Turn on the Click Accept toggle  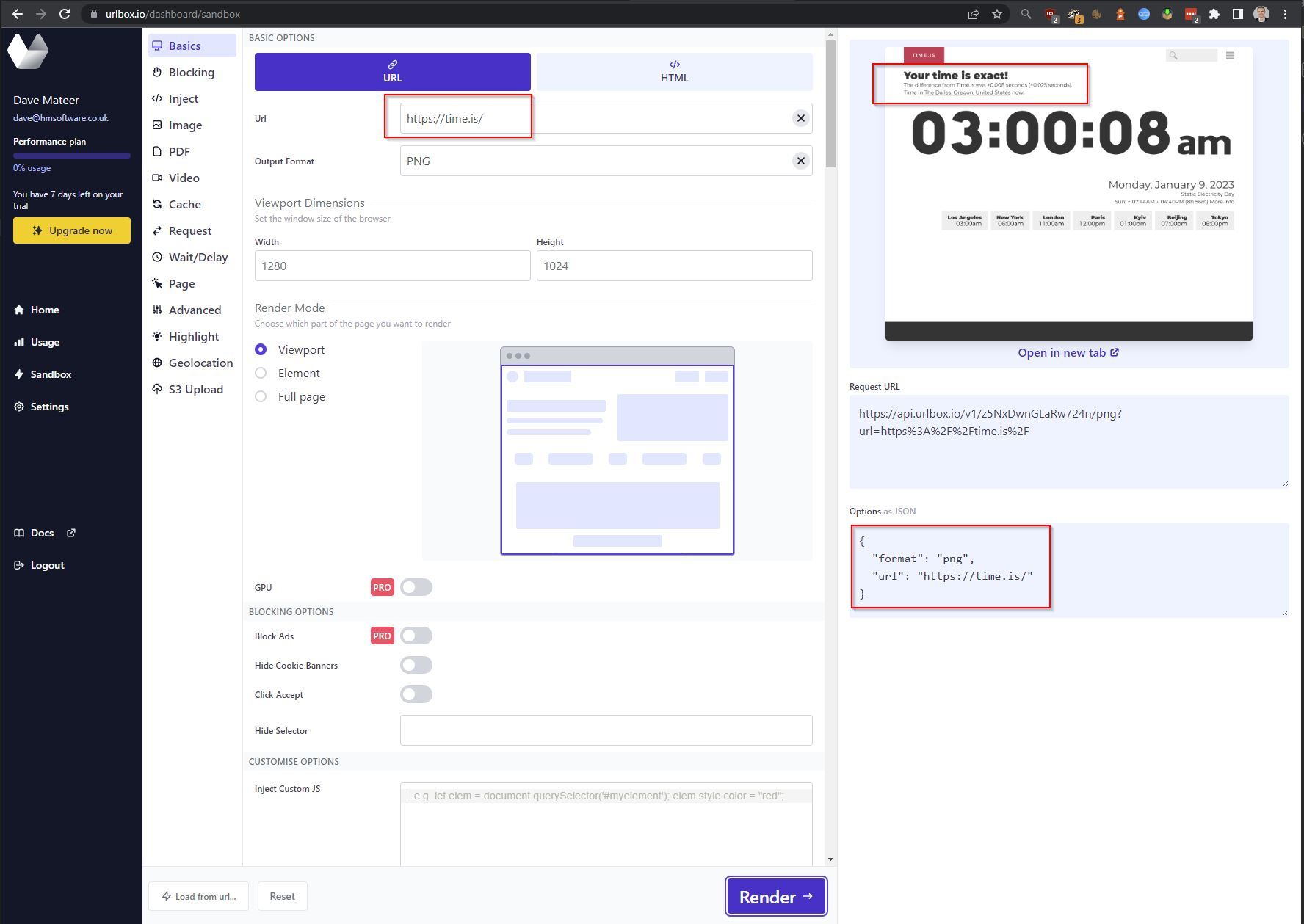pyautogui.click(x=416, y=694)
